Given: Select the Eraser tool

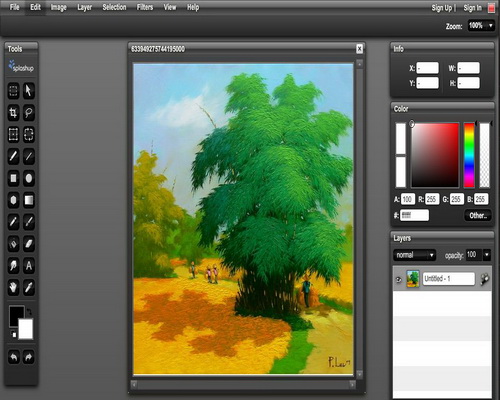Looking at the screenshot, I should pyautogui.click(x=29, y=244).
